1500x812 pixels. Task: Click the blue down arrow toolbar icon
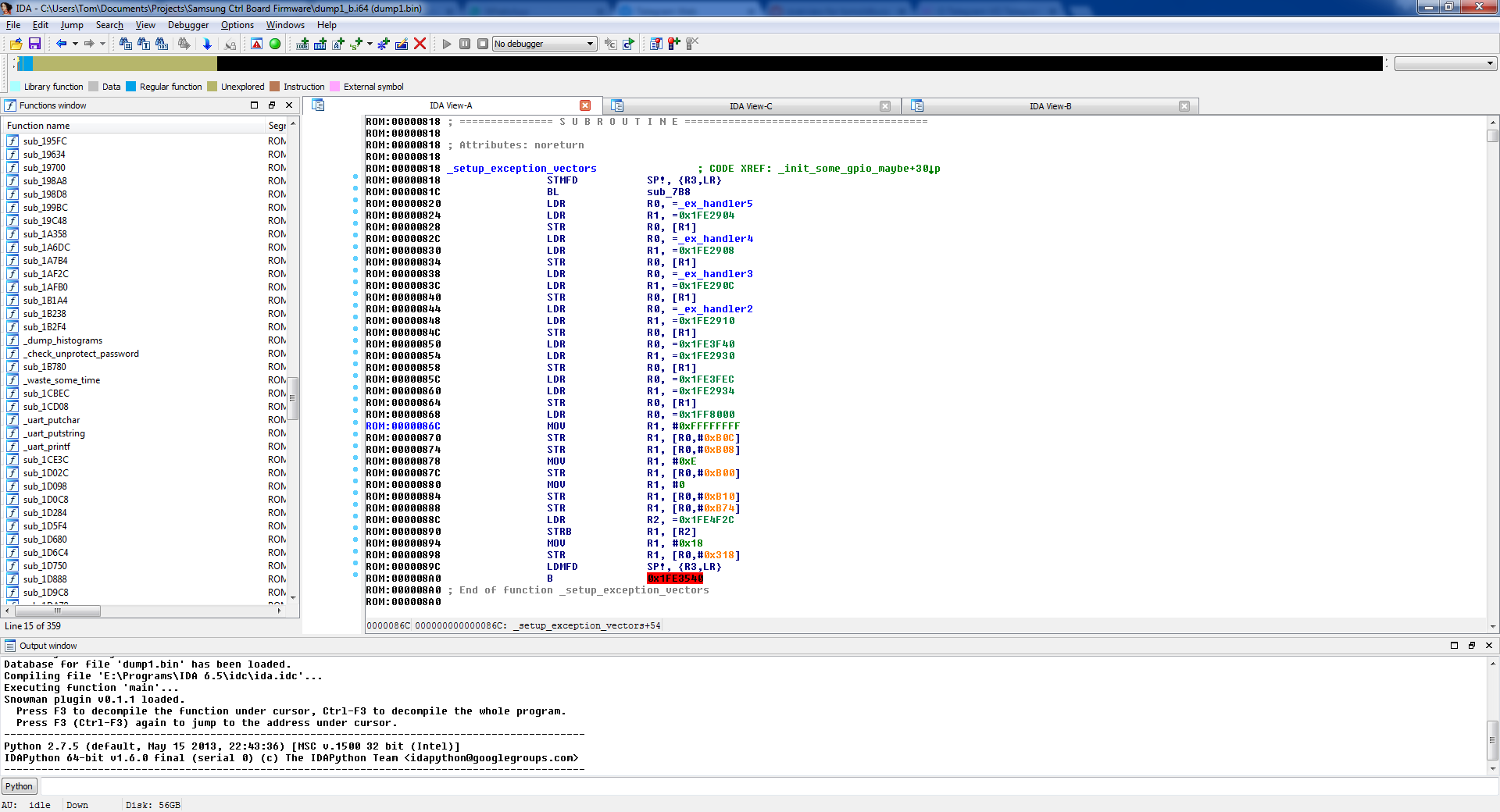tap(207, 44)
